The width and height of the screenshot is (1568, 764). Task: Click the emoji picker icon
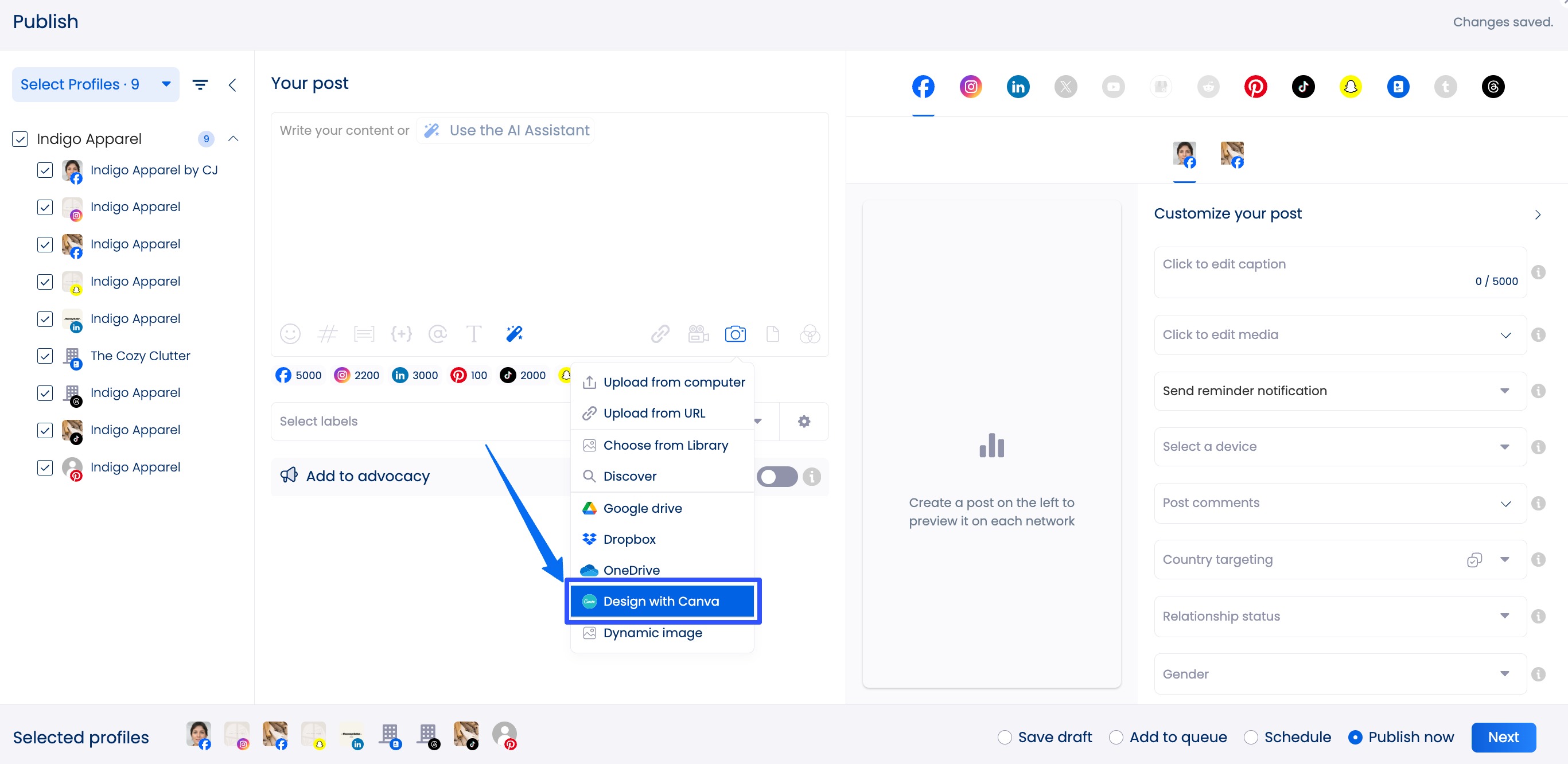(290, 334)
